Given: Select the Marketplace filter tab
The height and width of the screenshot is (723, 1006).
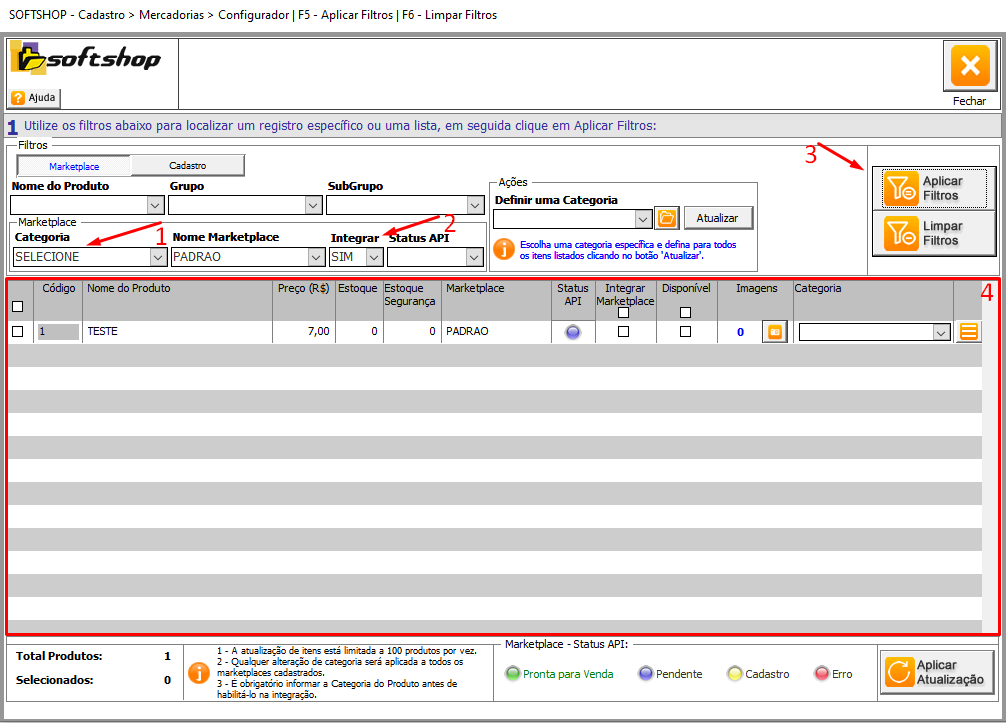Looking at the screenshot, I should pyautogui.click(x=74, y=166).
